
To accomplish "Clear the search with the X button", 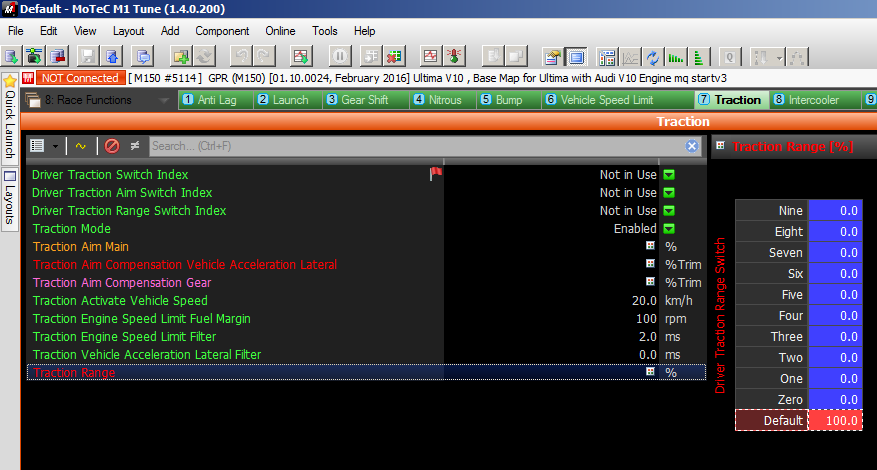I will [692, 146].
